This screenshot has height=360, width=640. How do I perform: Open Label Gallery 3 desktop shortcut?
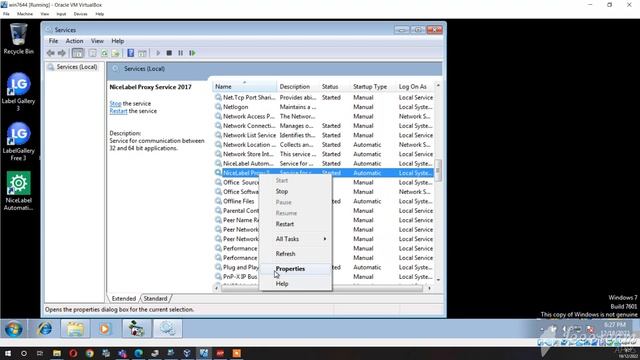[x=18, y=92]
